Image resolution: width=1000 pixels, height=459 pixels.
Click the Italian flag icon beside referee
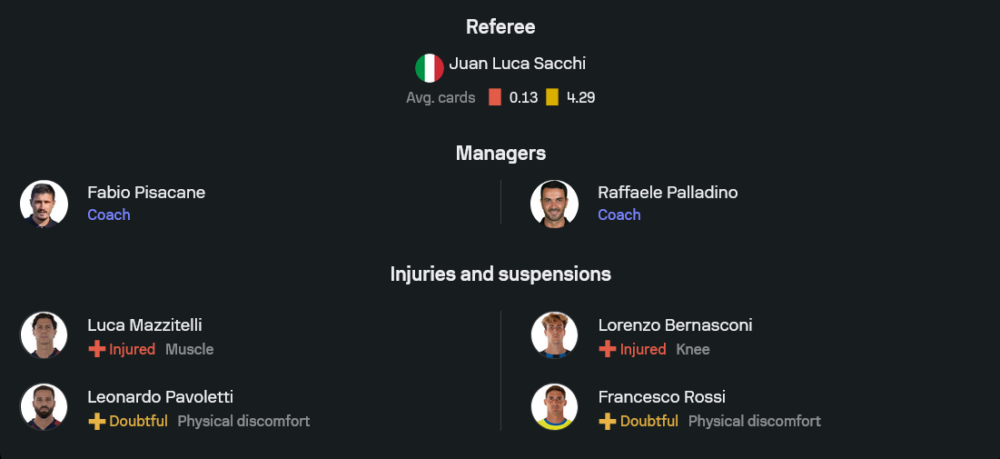click(x=429, y=68)
